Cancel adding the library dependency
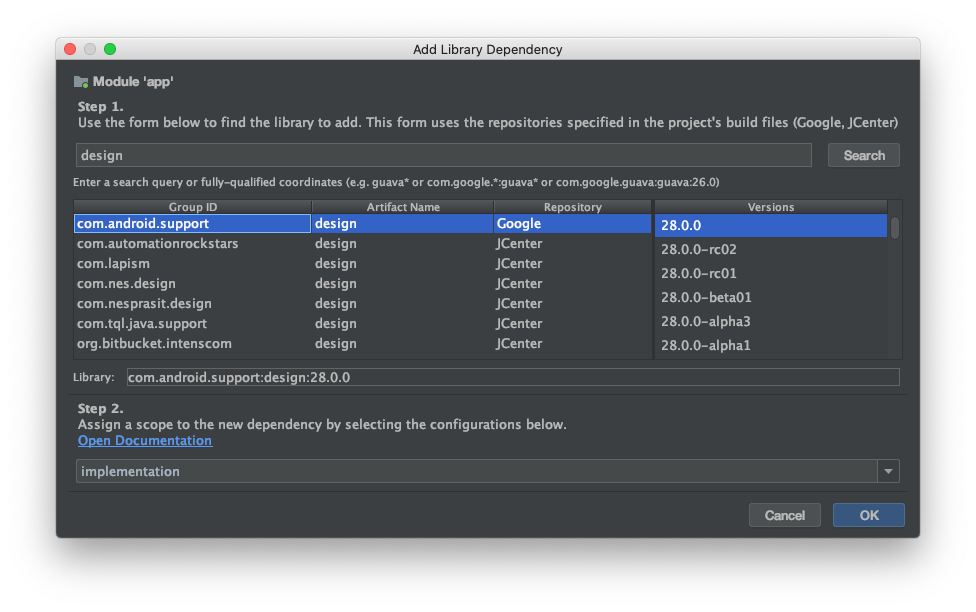 point(784,515)
